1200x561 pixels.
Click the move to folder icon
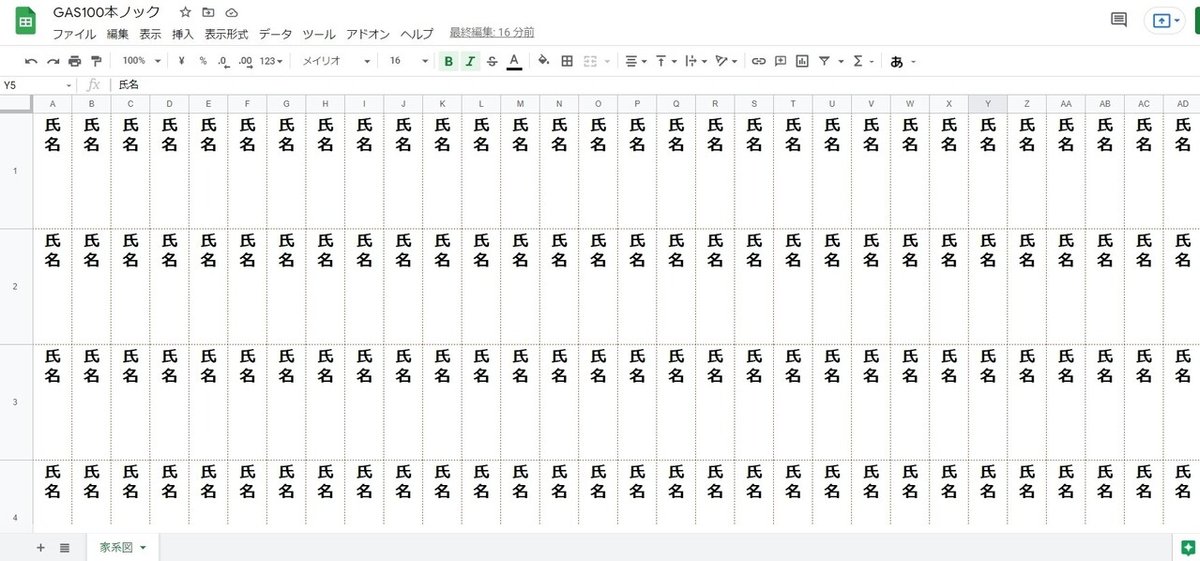click(x=208, y=12)
